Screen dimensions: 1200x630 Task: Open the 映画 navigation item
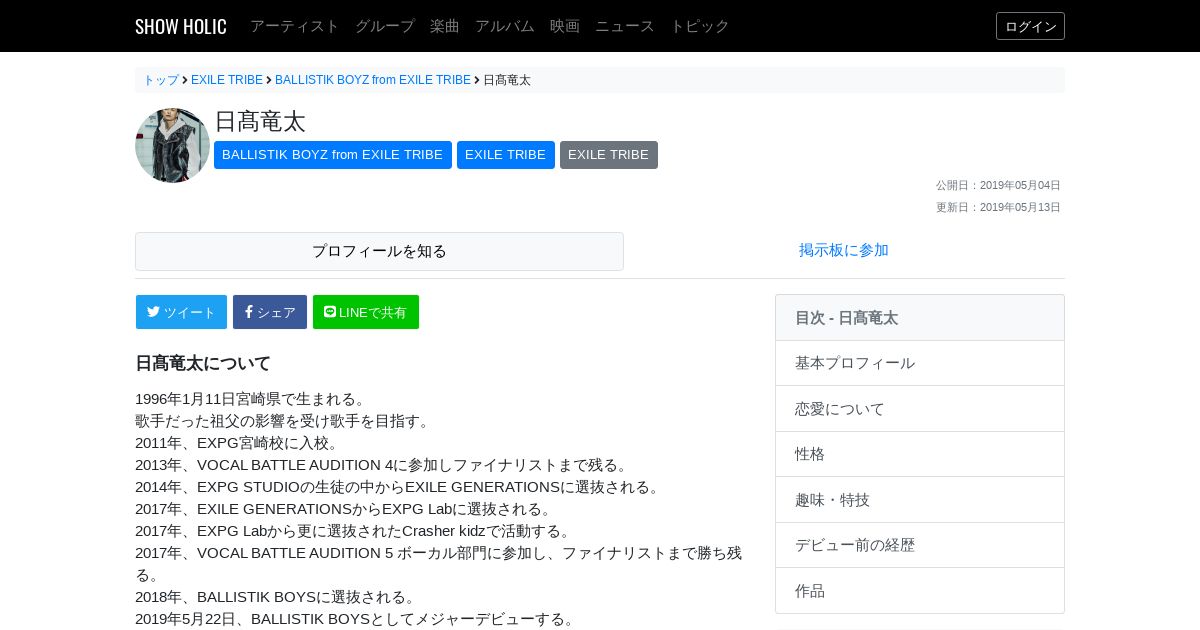coord(565,26)
